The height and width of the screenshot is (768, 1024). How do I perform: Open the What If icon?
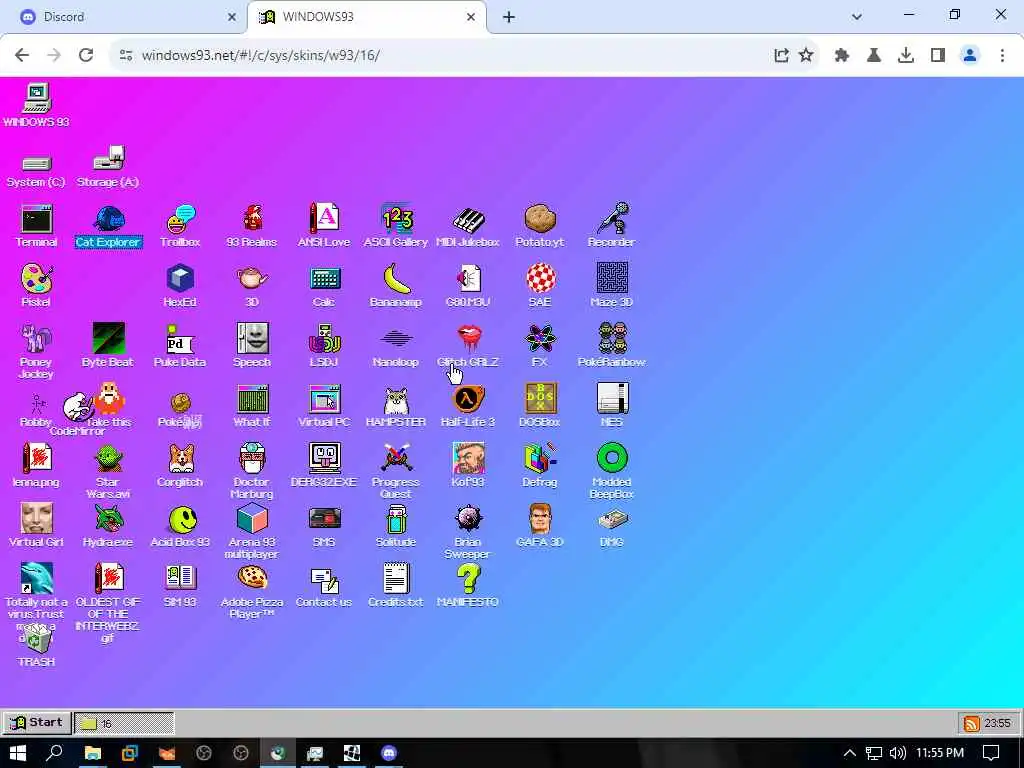[x=252, y=399]
